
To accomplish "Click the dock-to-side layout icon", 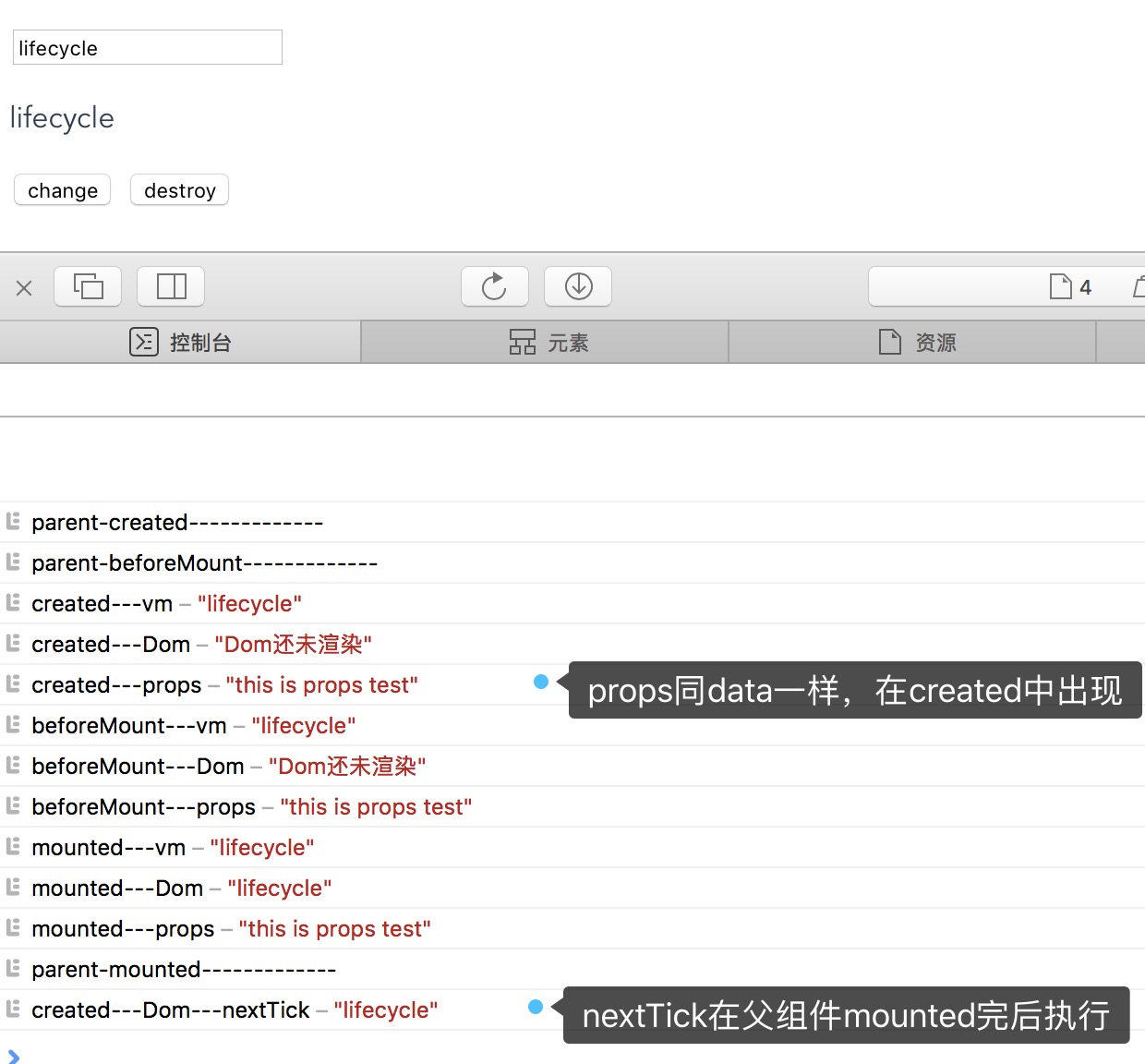I will 171,286.
